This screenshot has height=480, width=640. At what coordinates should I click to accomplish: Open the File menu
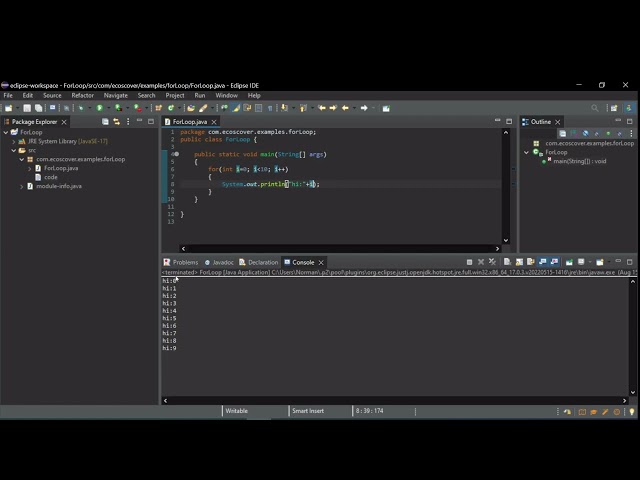(x=8, y=96)
